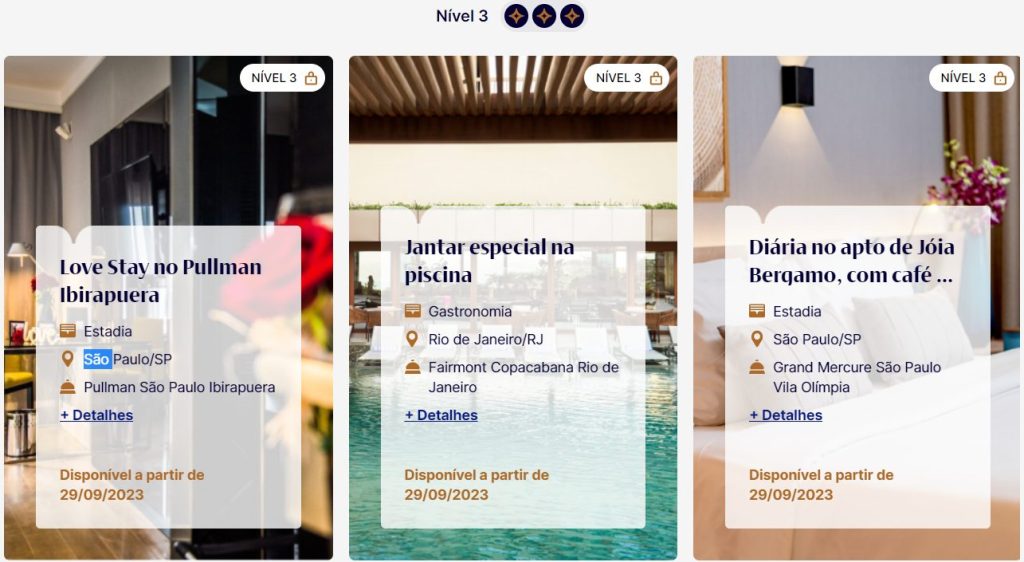Open the Jantar especial na piscina title
This screenshot has height=562, width=1024.
(490, 260)
